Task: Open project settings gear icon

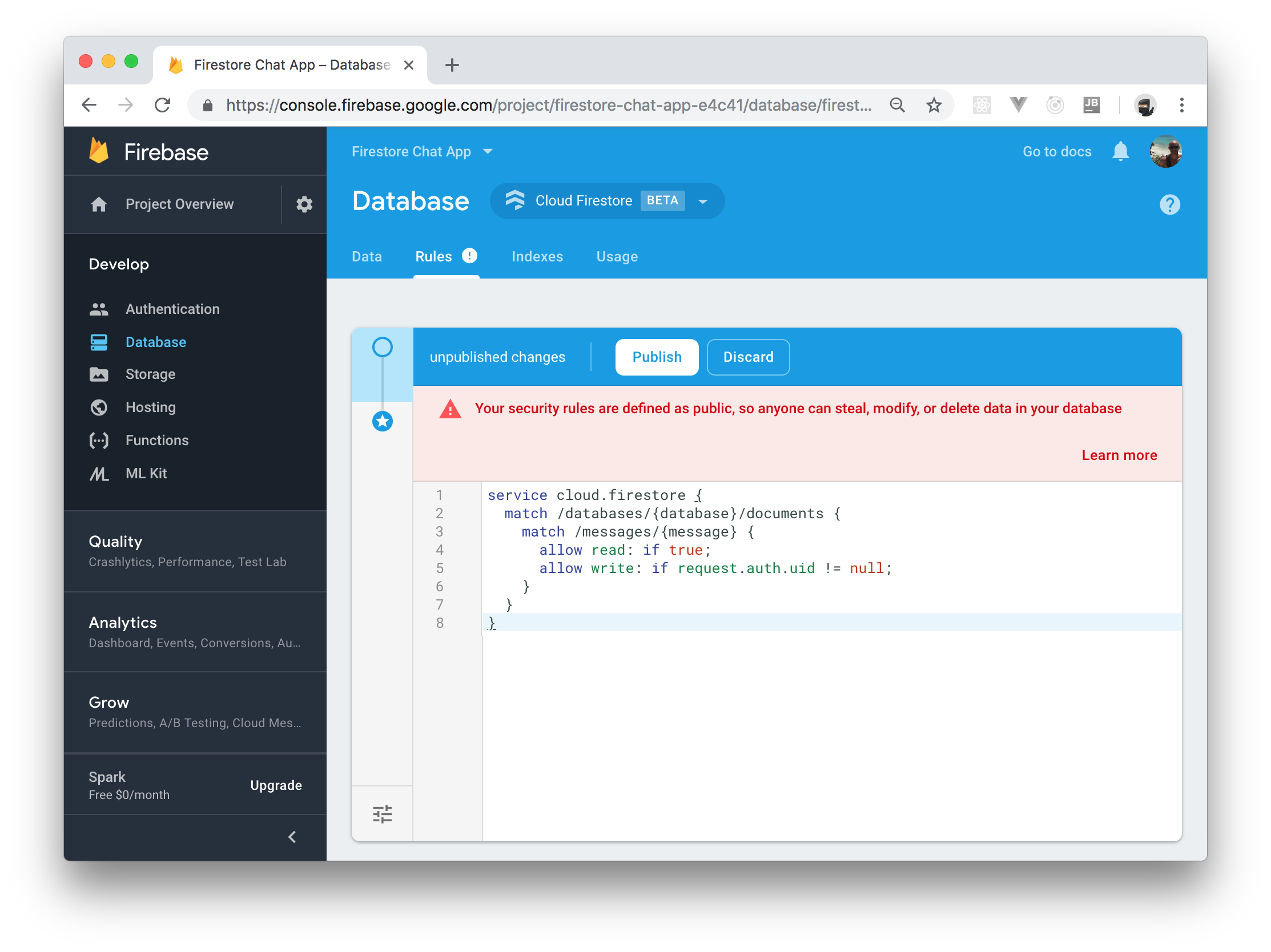Action: [x=304, y=204]
